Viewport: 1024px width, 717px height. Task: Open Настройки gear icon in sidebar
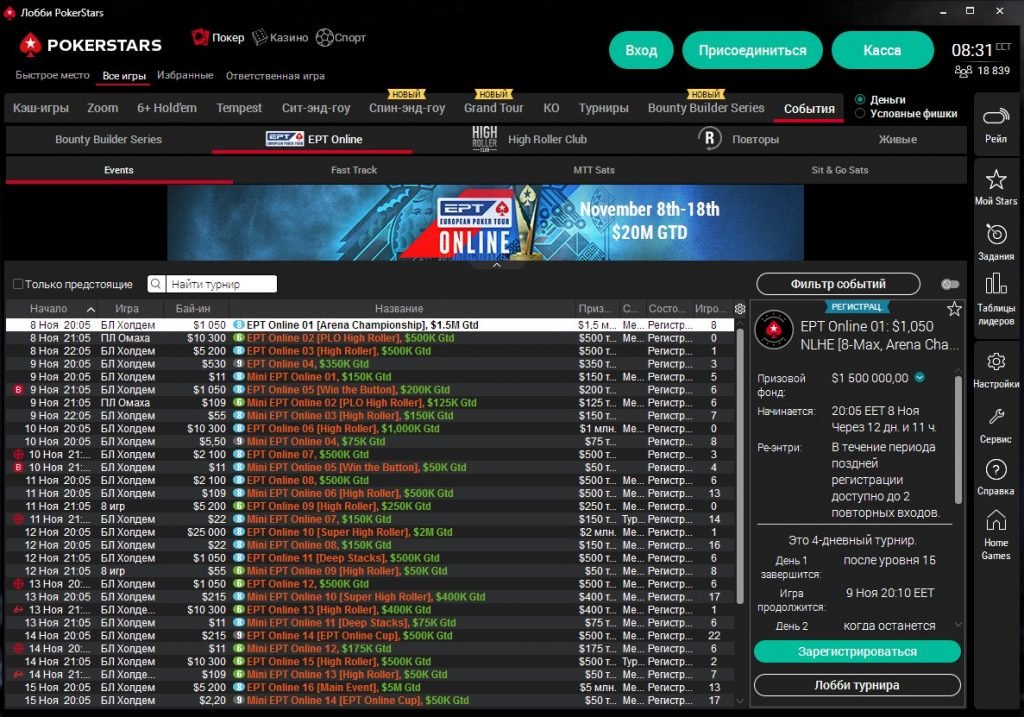995,362
